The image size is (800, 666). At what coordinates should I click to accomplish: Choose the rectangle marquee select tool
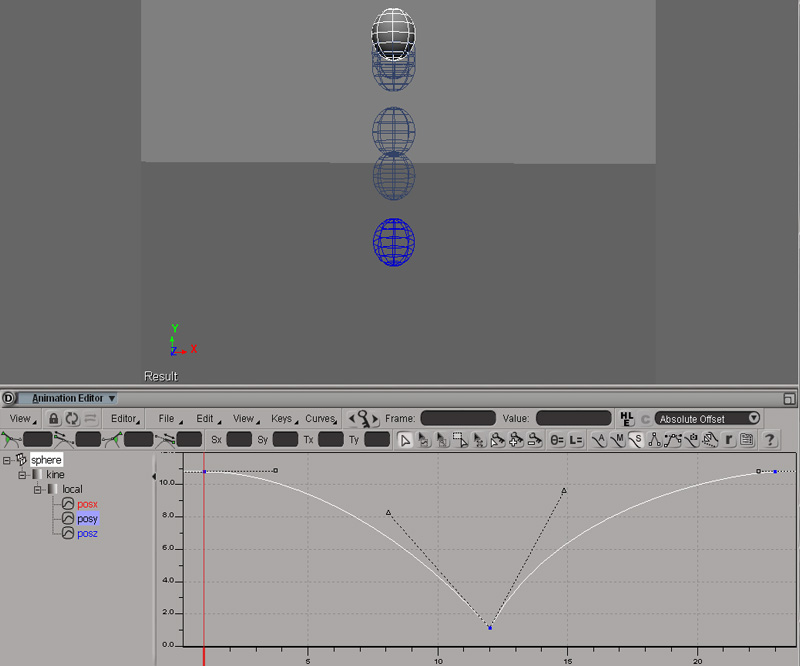pyautogui.click(x=460, y=439)
